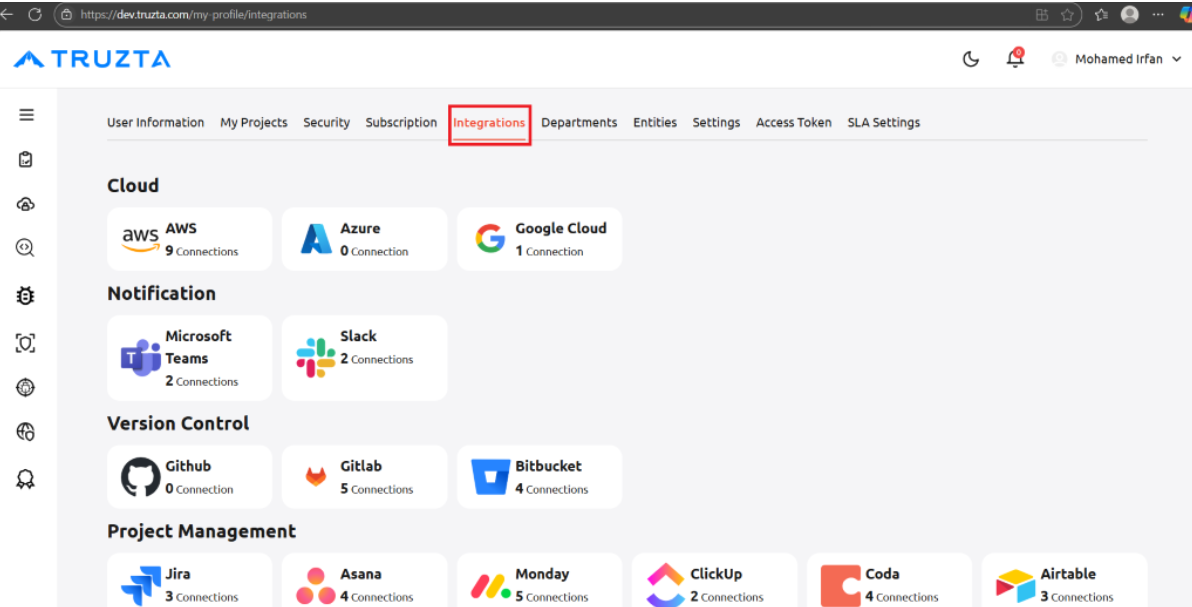The width and height of the screenshot is (1192, 607).
Task: Expand the hamburger sidebar menu
Action: click(x=26, y=115)
